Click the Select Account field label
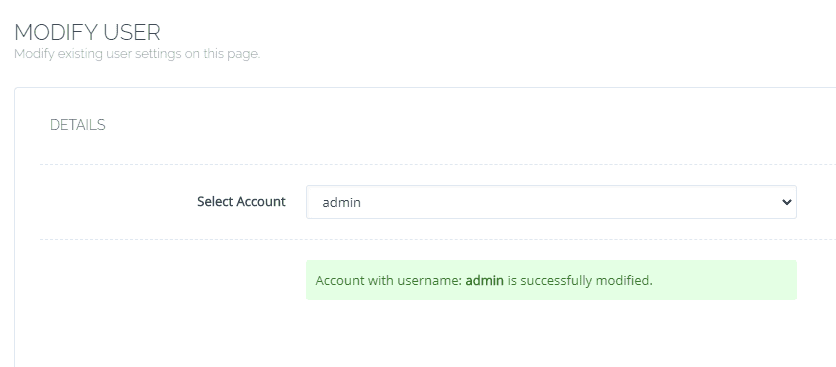Image resolution: width=836 pixels, height=367 pixels. 242,202
